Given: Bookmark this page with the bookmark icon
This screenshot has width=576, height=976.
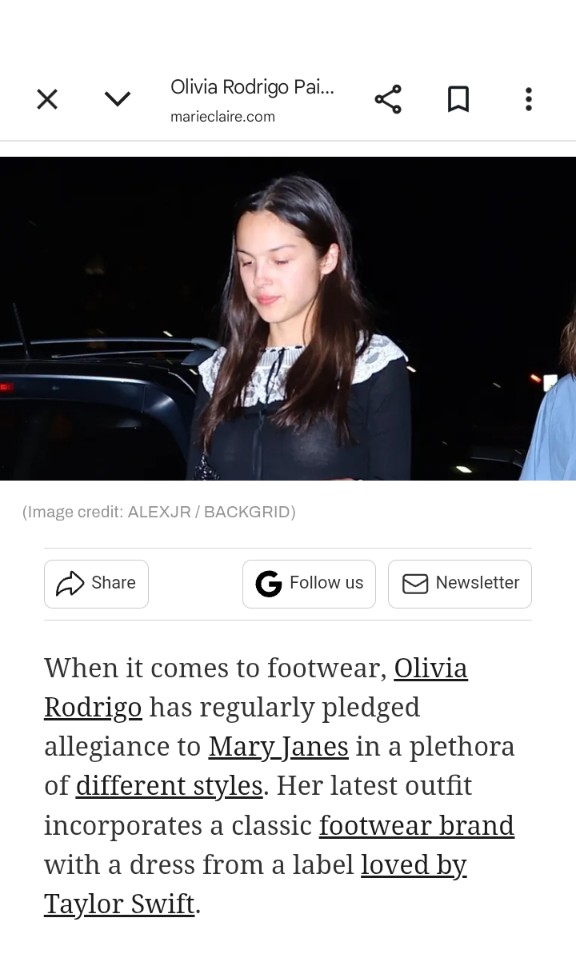Looking at the screenshot, I should (x=458, y=99).
